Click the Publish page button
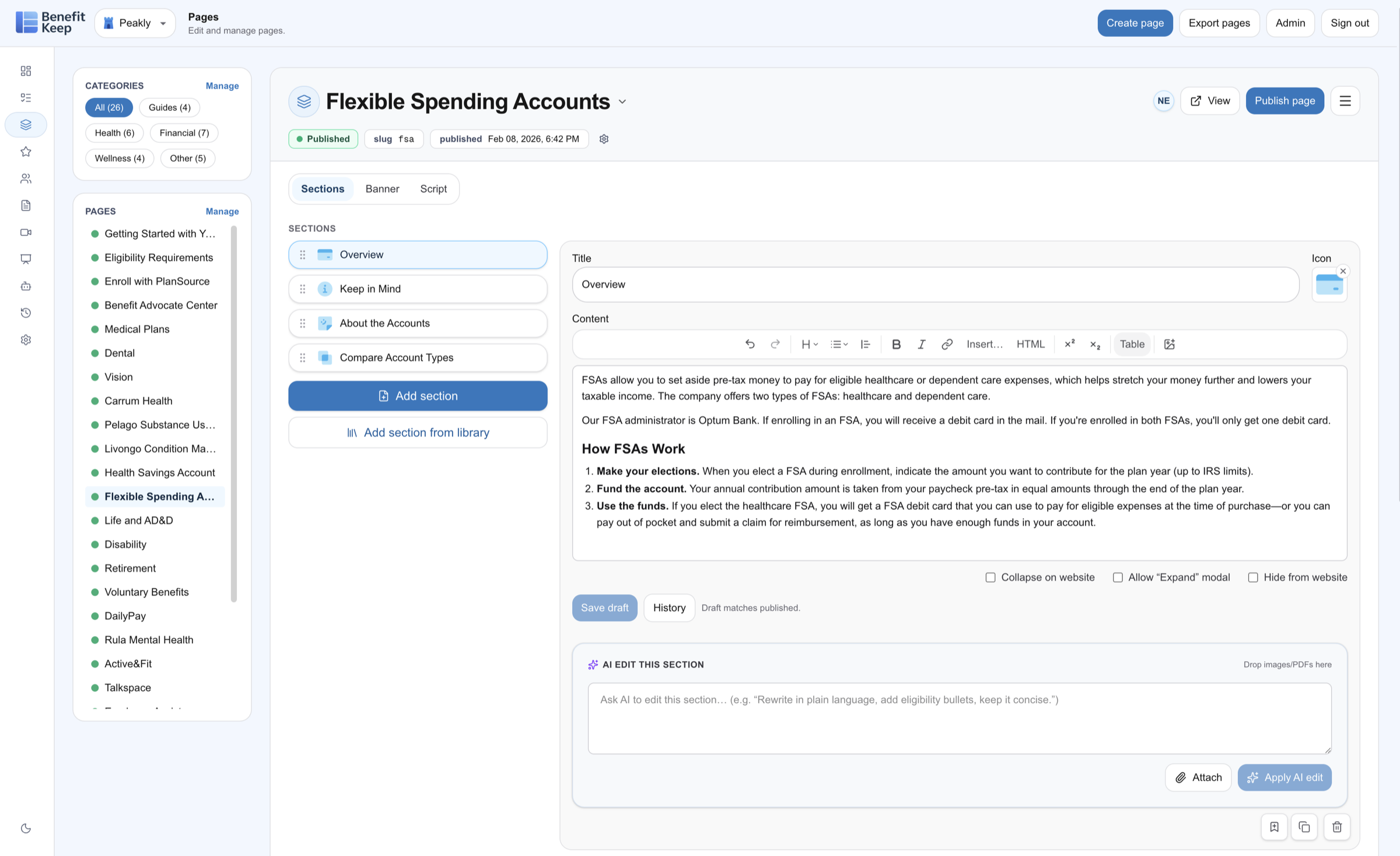The image size is (1400, 856). point(1284,100)
